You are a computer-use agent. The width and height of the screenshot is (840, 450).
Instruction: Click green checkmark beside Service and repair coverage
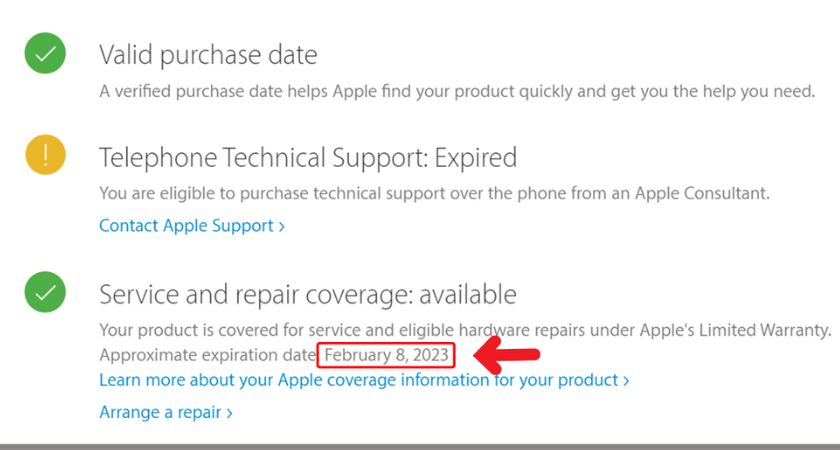coord(46,292)
